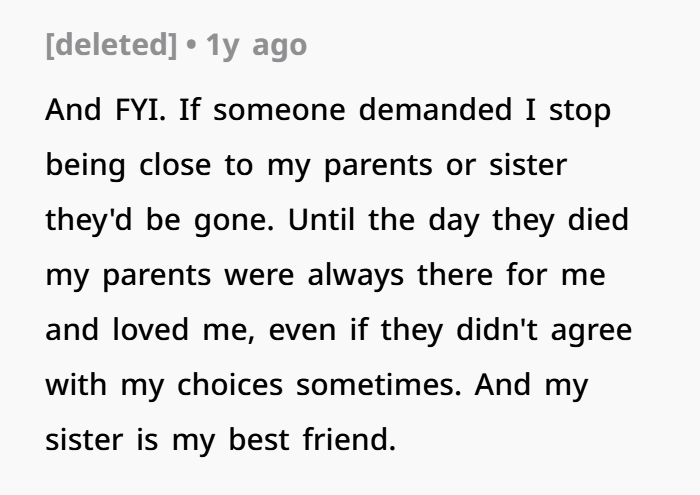The width and height of the screenshot is (700, 495).
Task: Click the word "always" in fourth line
Action: [x=356, y=276]
